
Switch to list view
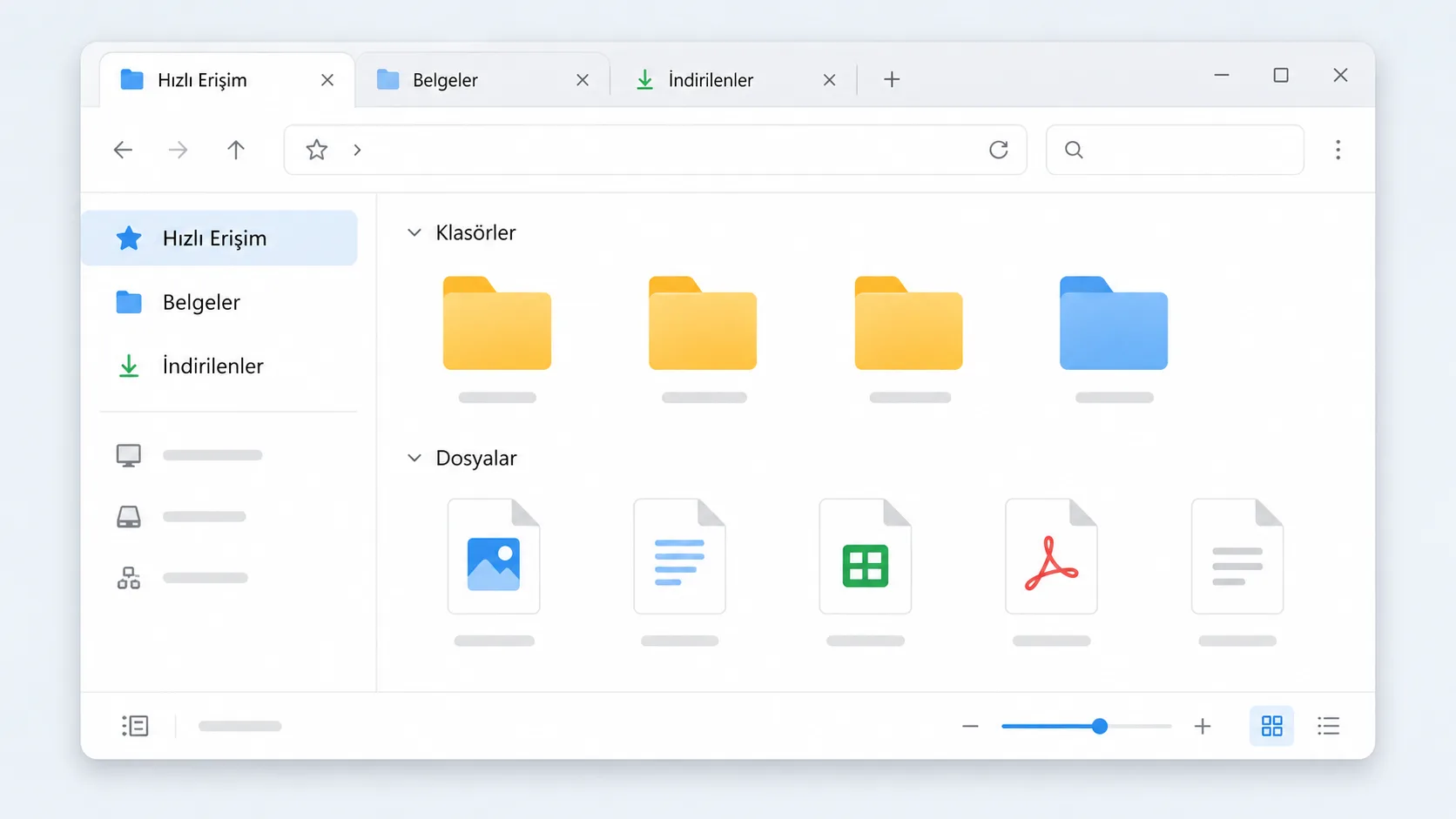click(1328, 726)
